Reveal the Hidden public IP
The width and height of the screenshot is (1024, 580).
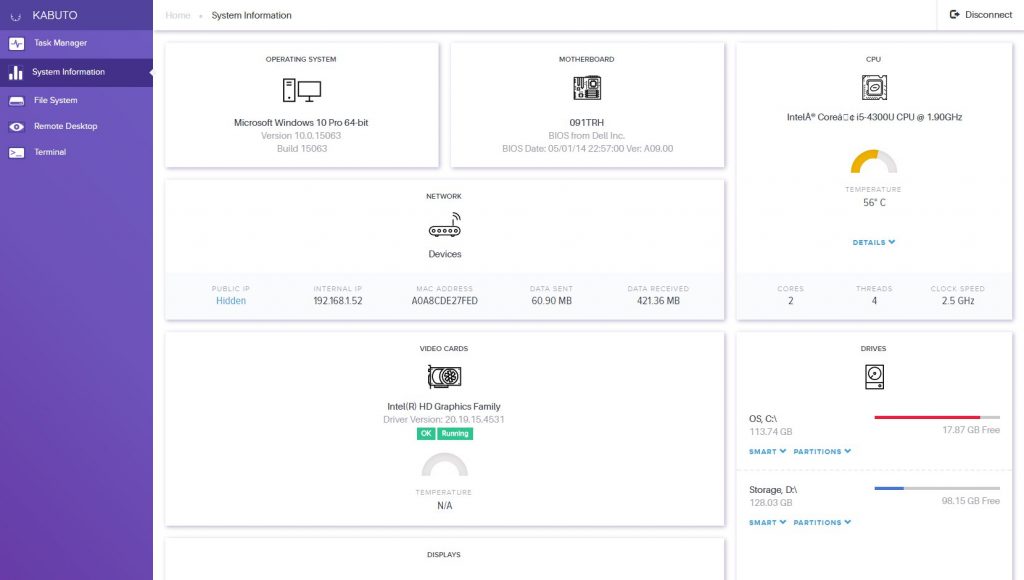click(231, 300)
